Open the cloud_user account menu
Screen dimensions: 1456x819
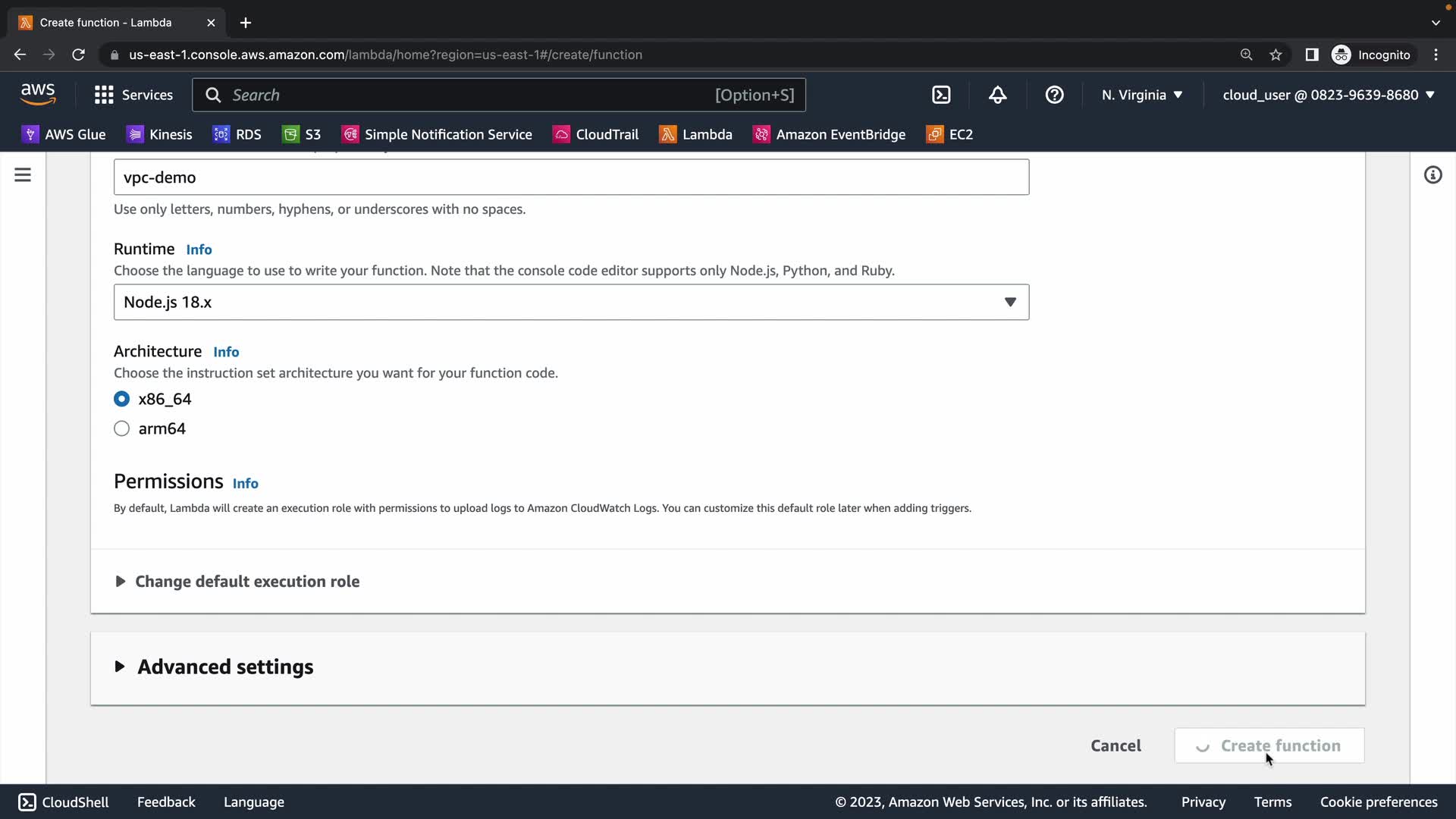(1329, 95)
